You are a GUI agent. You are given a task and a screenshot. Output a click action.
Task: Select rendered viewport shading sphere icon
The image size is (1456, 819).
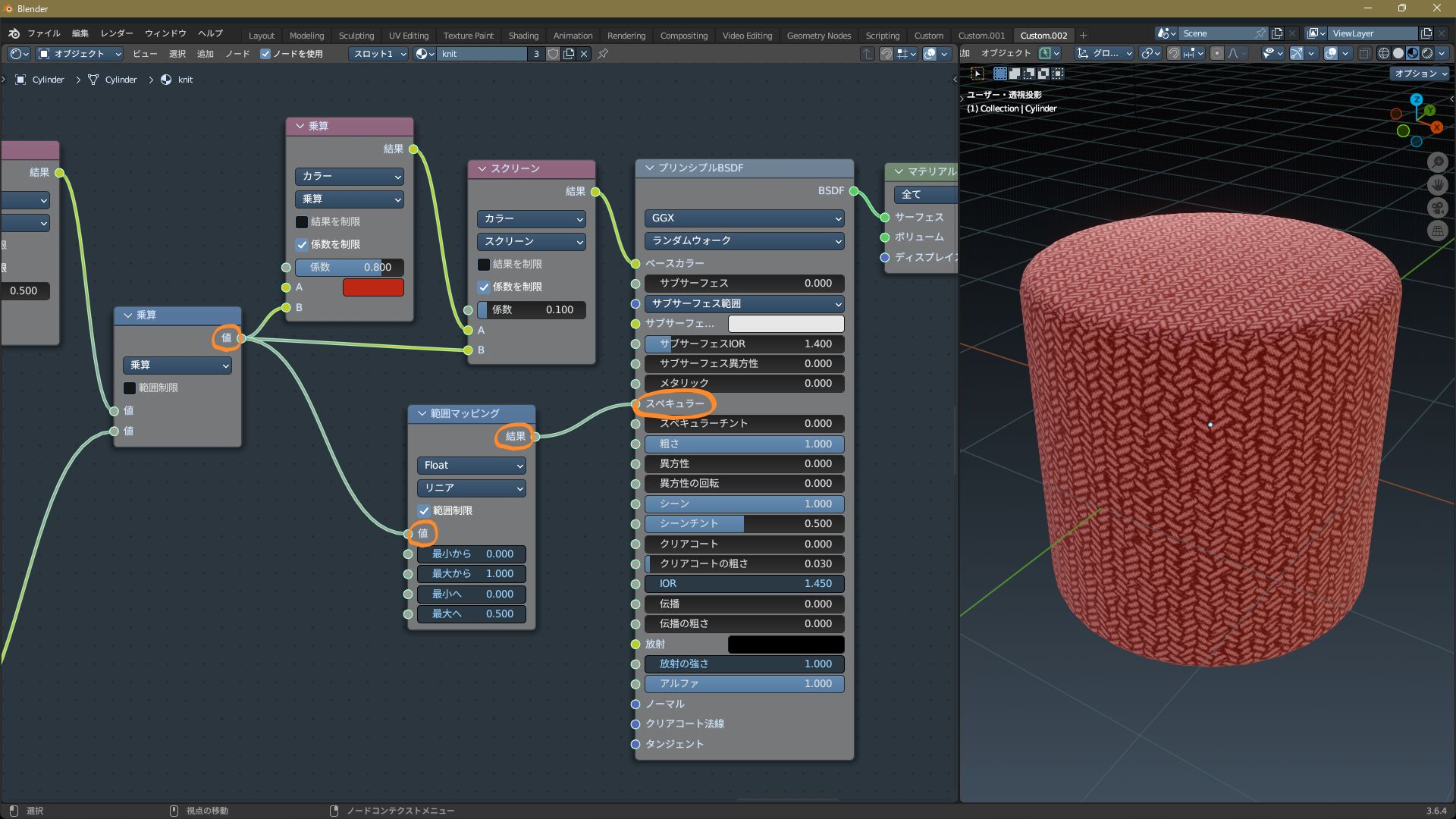[1427, 53]
